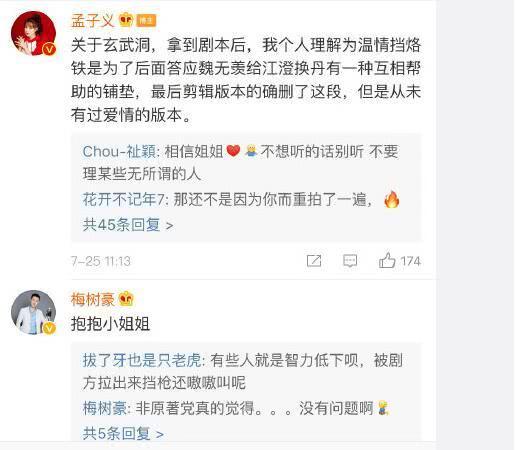
Task: Open commenter 花开不记年7 profile
Action: 124,200
